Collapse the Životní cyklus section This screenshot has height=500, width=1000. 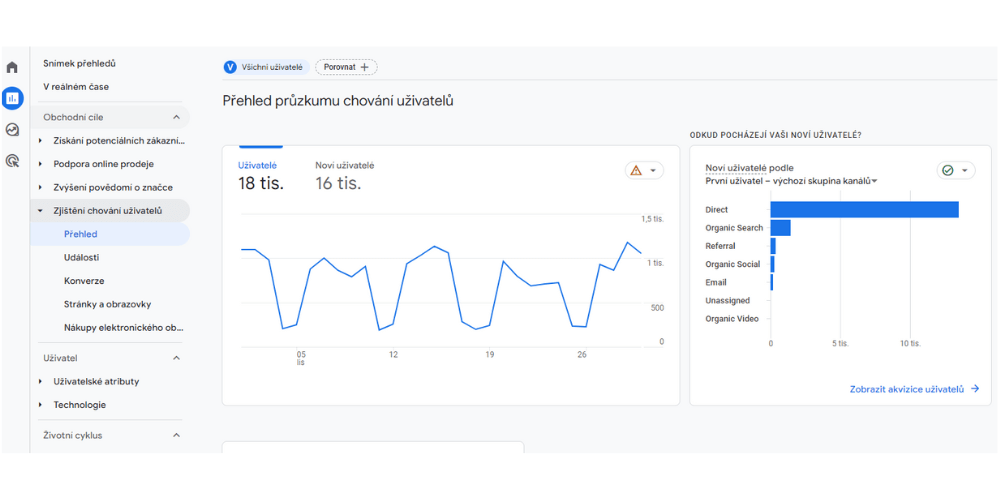point(177,435)
